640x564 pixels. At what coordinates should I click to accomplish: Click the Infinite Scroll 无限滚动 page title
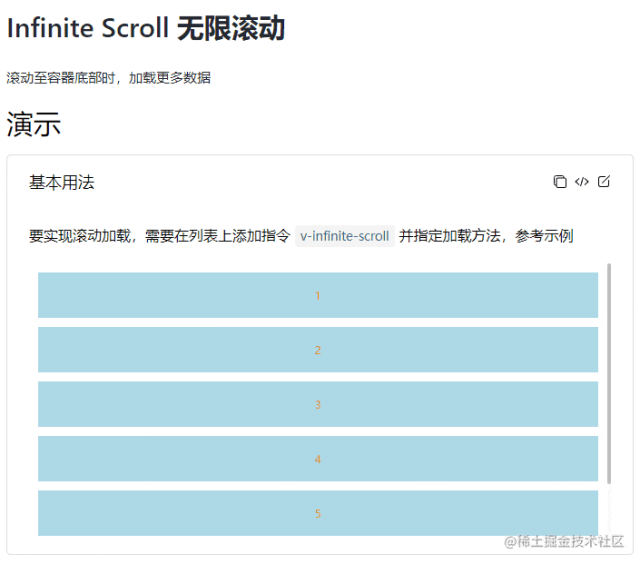click(146, 28)
